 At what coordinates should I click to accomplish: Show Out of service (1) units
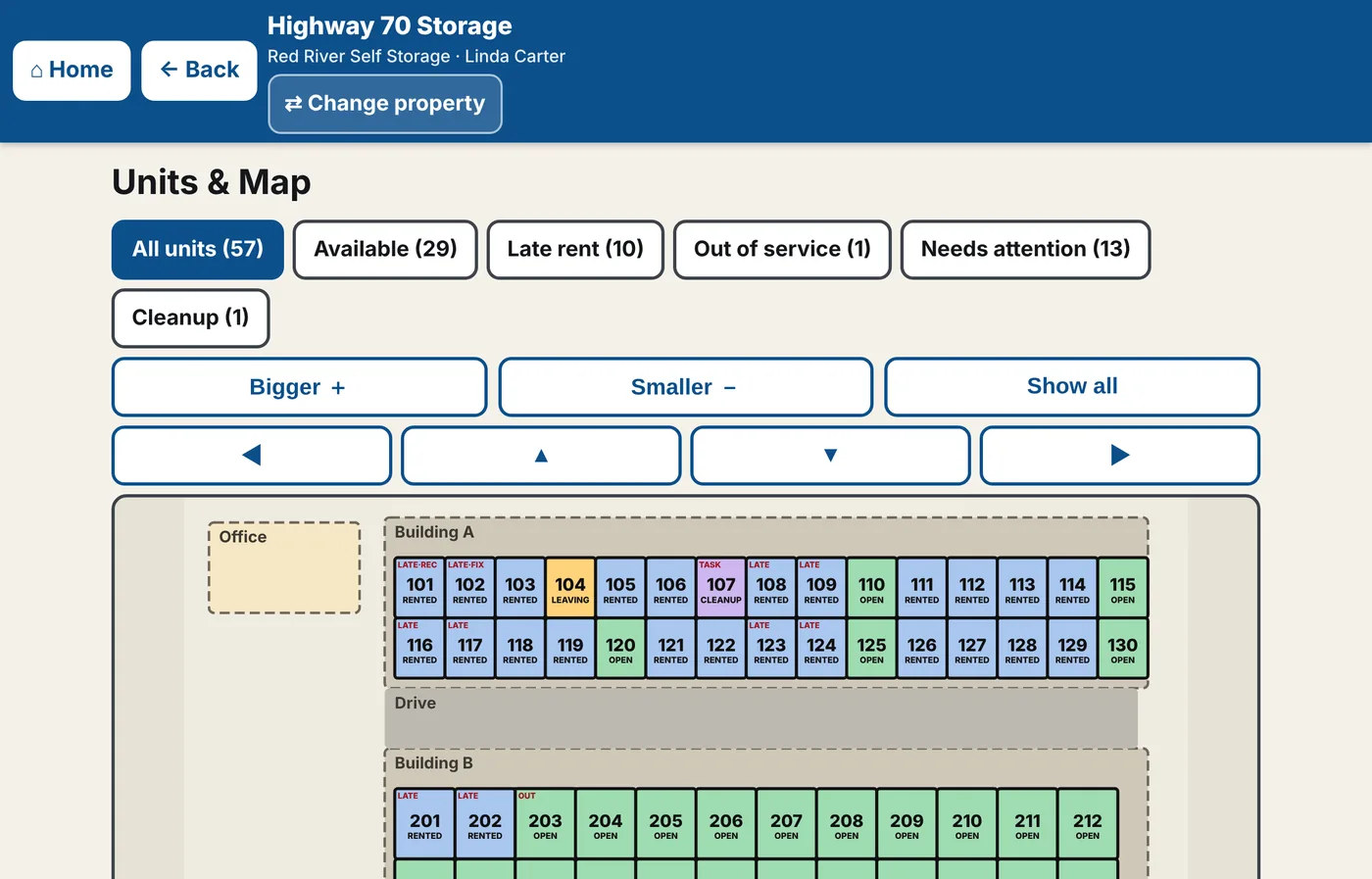point(782,249)
